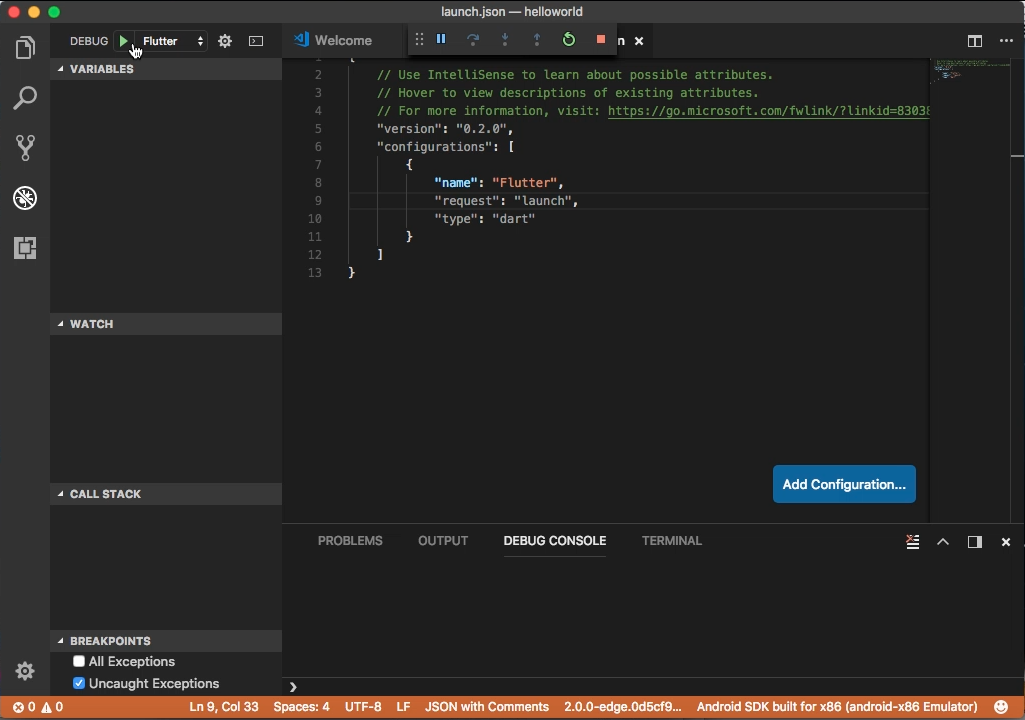Split the editor to the side
1025x720 pixels.
coord(975,41)
